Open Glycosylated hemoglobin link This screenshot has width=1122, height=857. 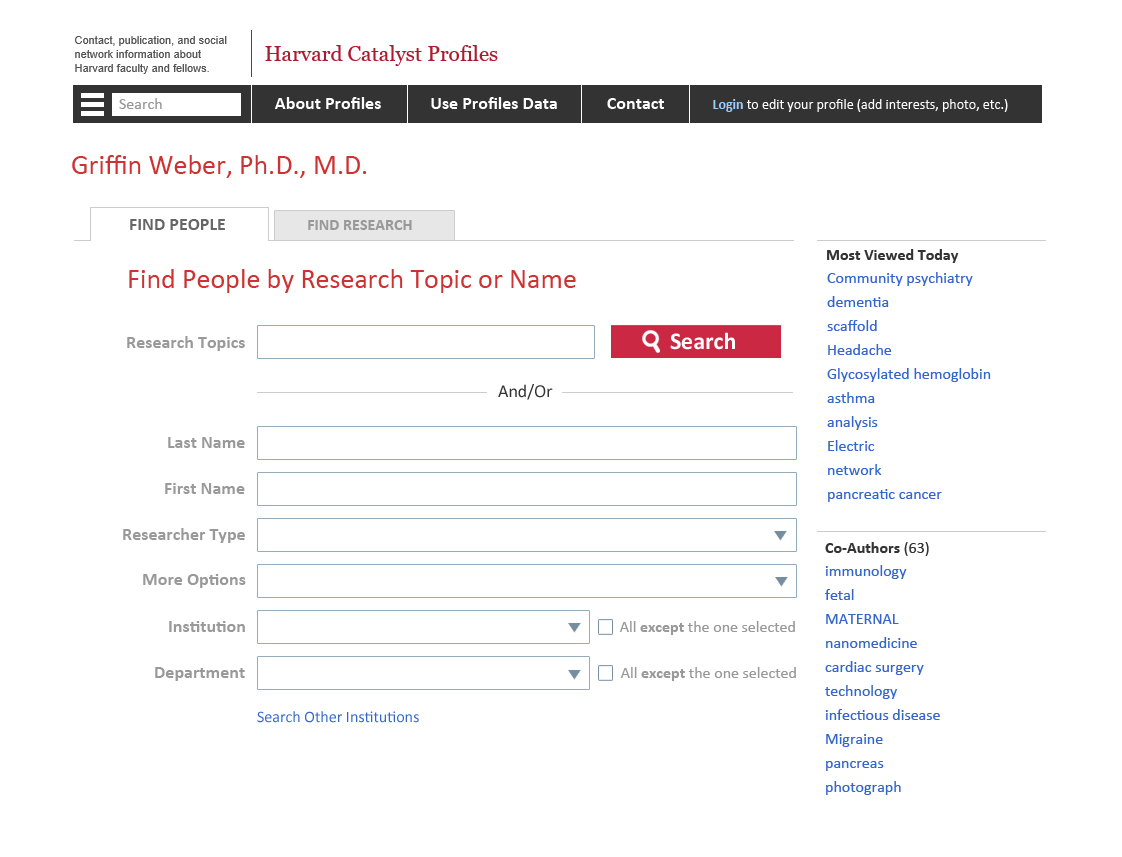coord(909,374)
